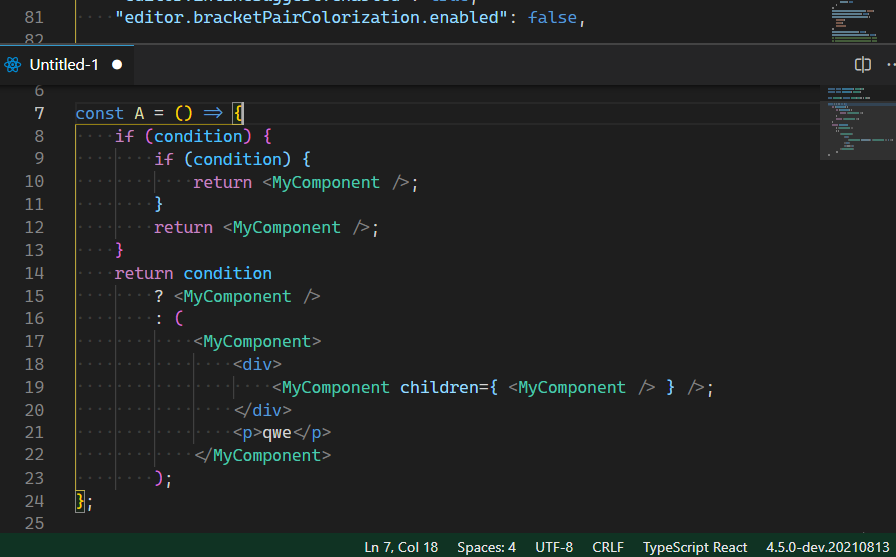Click the open parenthesis on line 16
This screenshot has height=557, width=896.
(179, 318)
